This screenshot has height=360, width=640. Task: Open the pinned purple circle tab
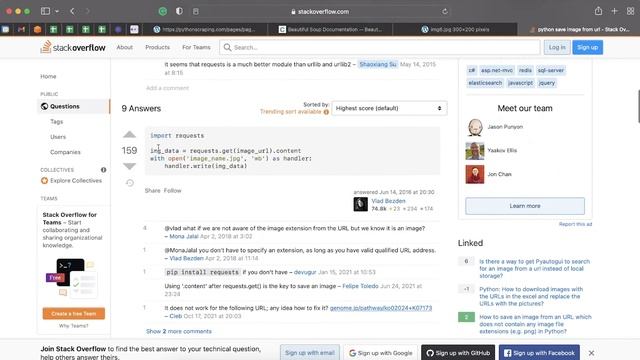pos(118,29)
